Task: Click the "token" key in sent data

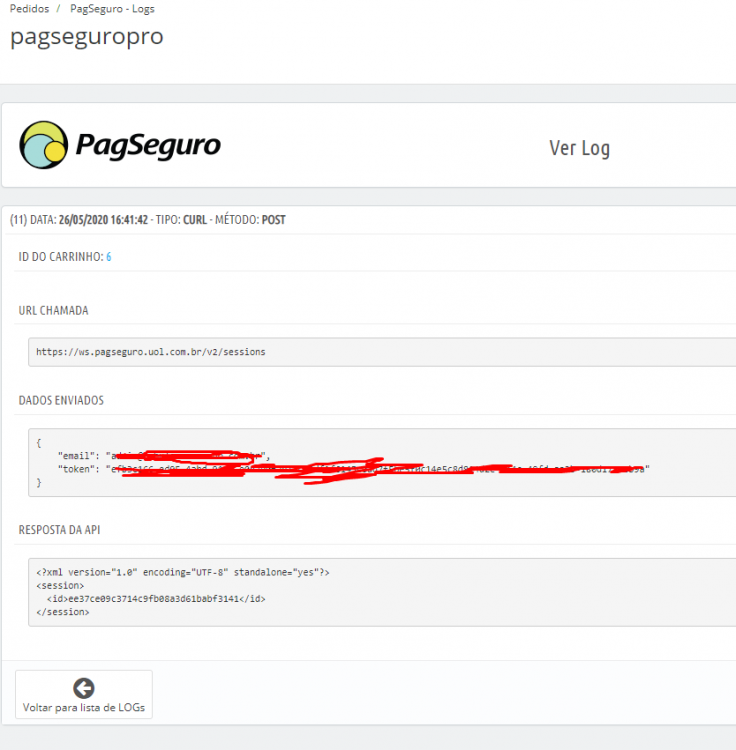Action: pyautogui.click(x=76, y=469)
